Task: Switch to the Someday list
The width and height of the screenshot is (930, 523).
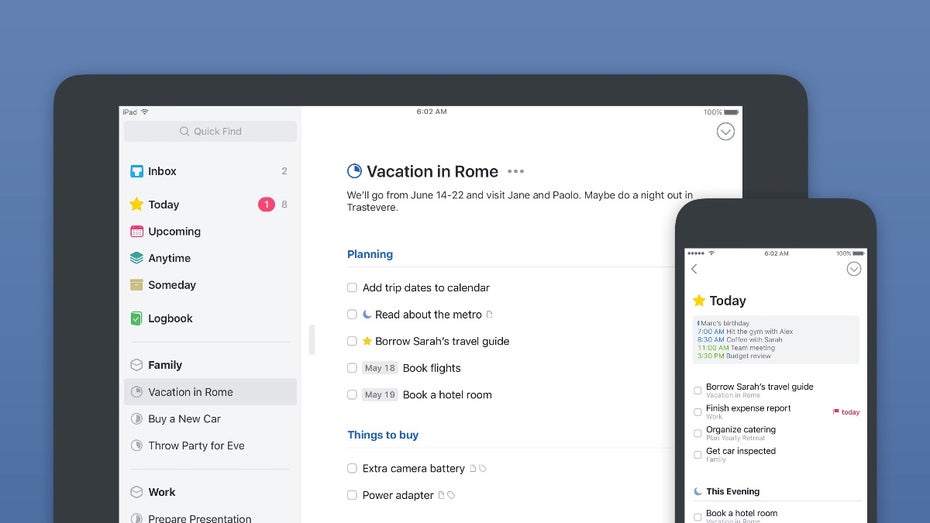Action: [211, 285]
